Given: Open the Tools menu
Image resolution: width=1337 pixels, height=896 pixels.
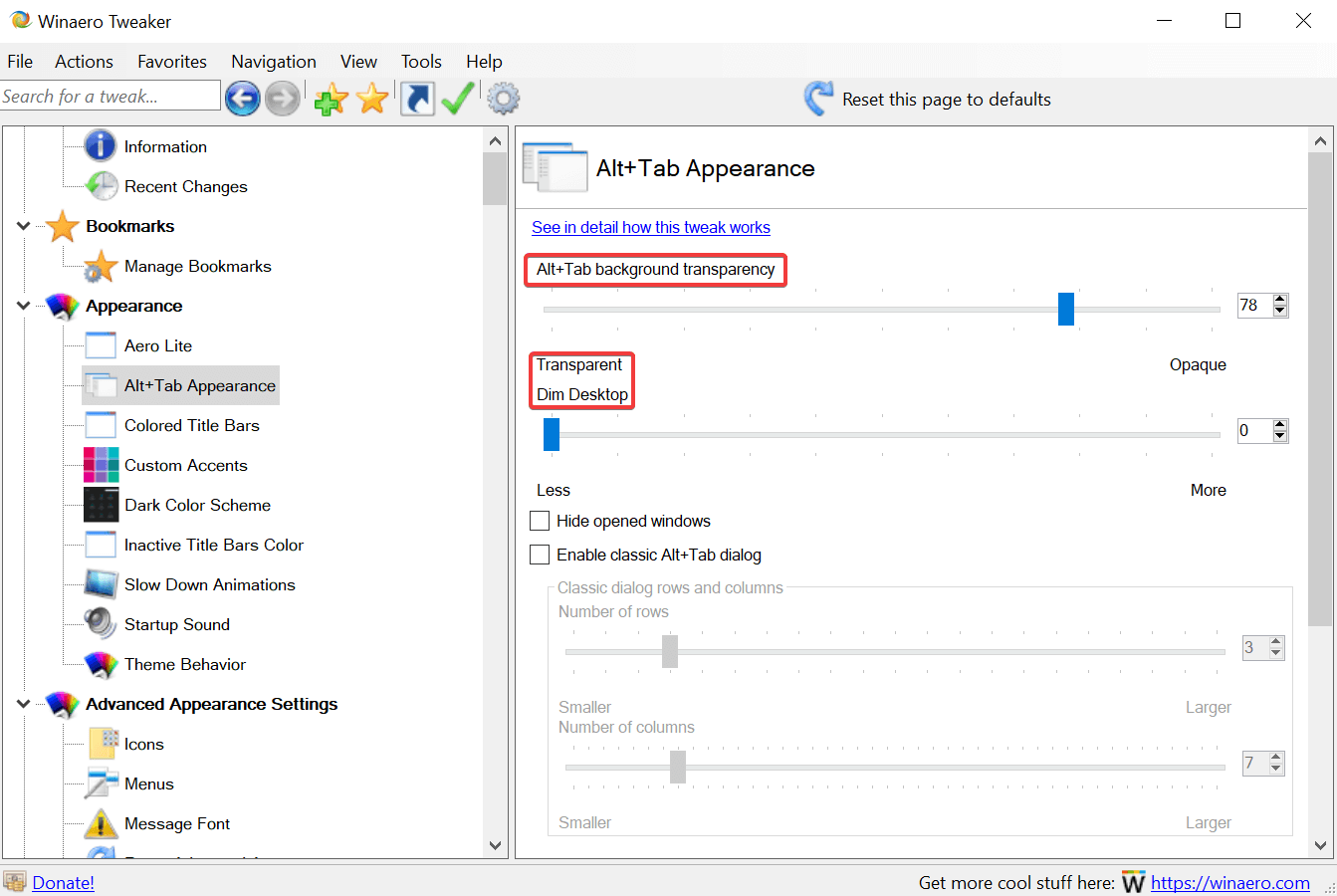Looking at the screenshot, I should tap(421, 62).
